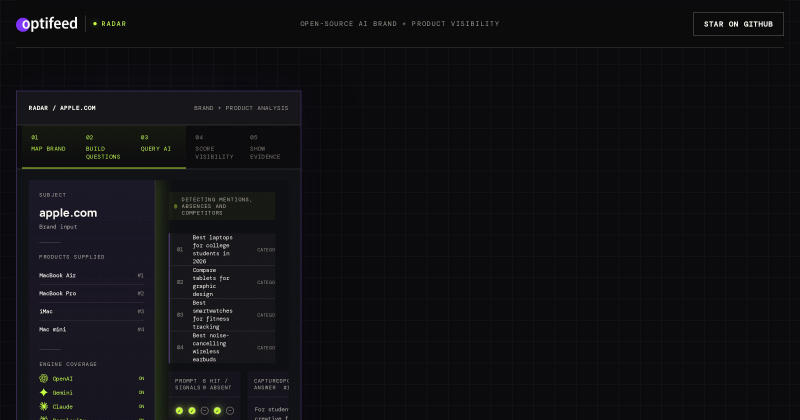Click the MacBook Air product row

[91, 276]
